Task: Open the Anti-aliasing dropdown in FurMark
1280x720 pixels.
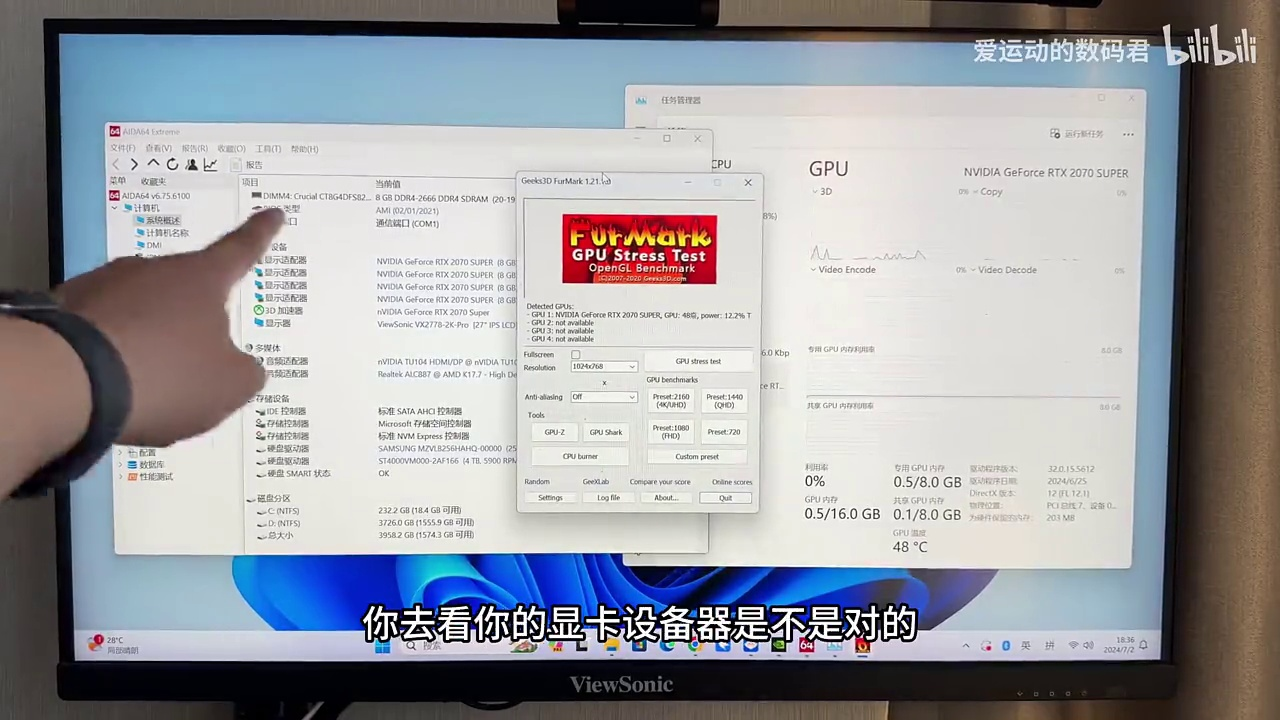Action: pyautogui.click(x=603, y=397)
